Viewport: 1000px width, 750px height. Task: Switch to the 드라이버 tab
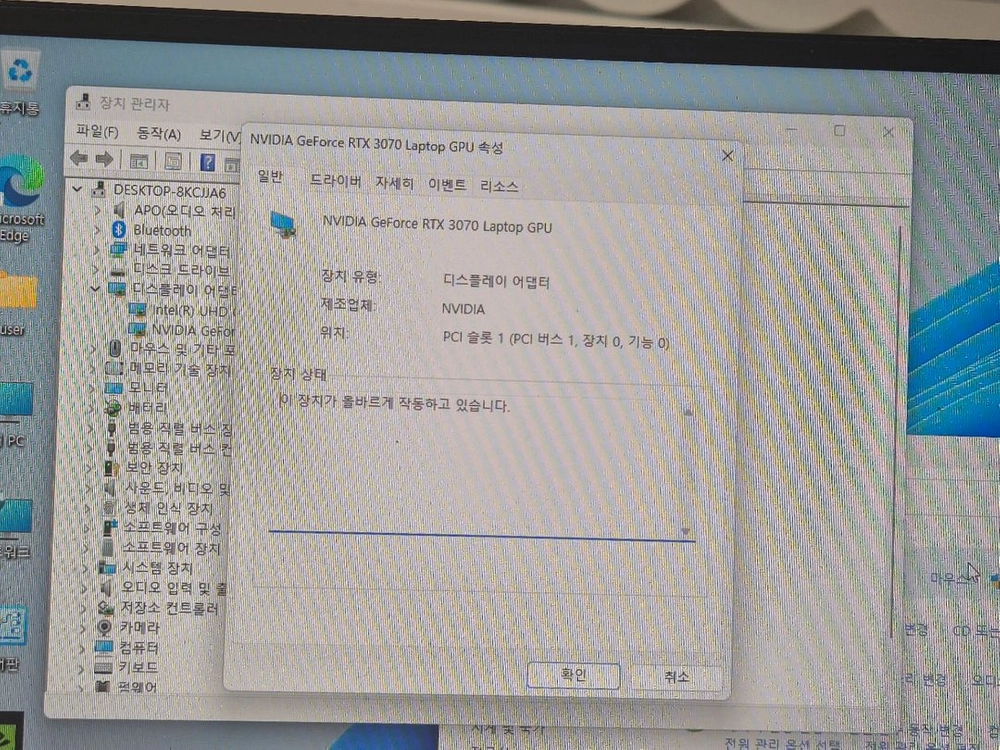(x=335, y=180)
